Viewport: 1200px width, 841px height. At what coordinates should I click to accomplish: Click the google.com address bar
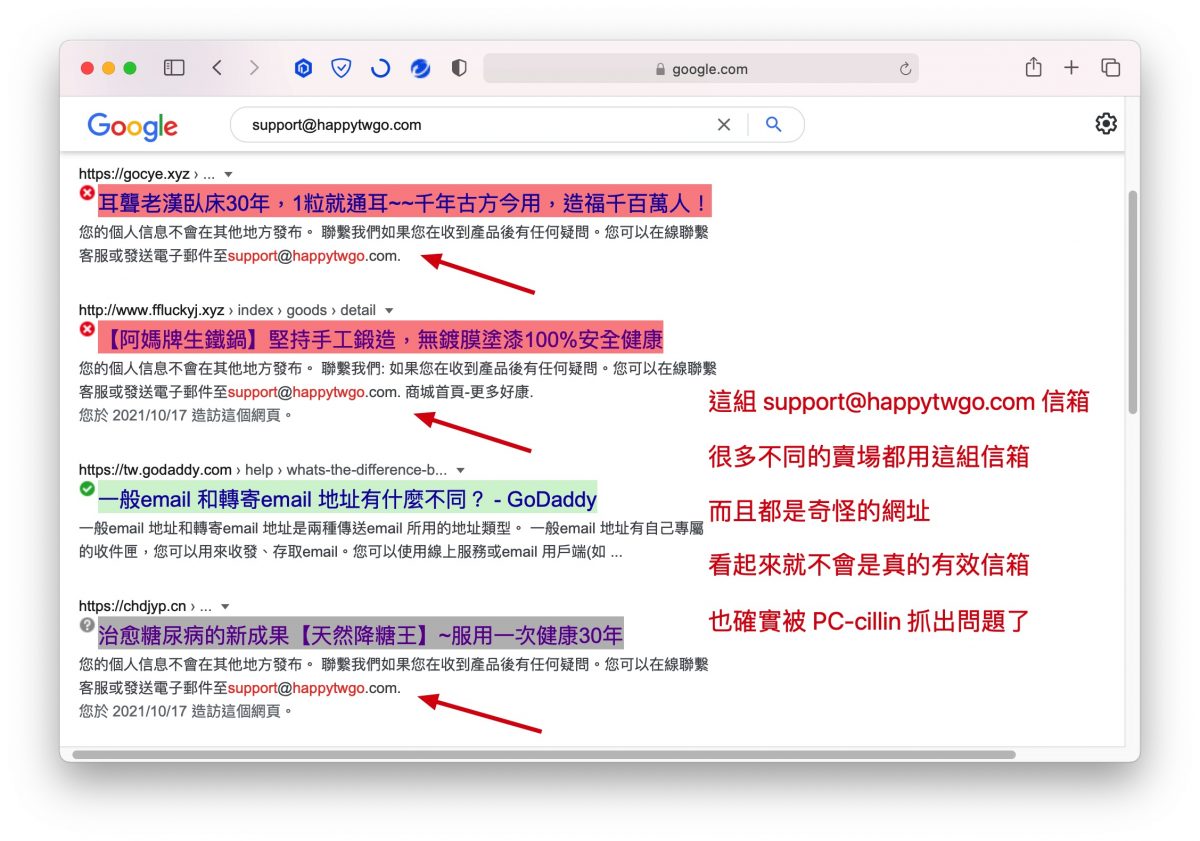701,69
